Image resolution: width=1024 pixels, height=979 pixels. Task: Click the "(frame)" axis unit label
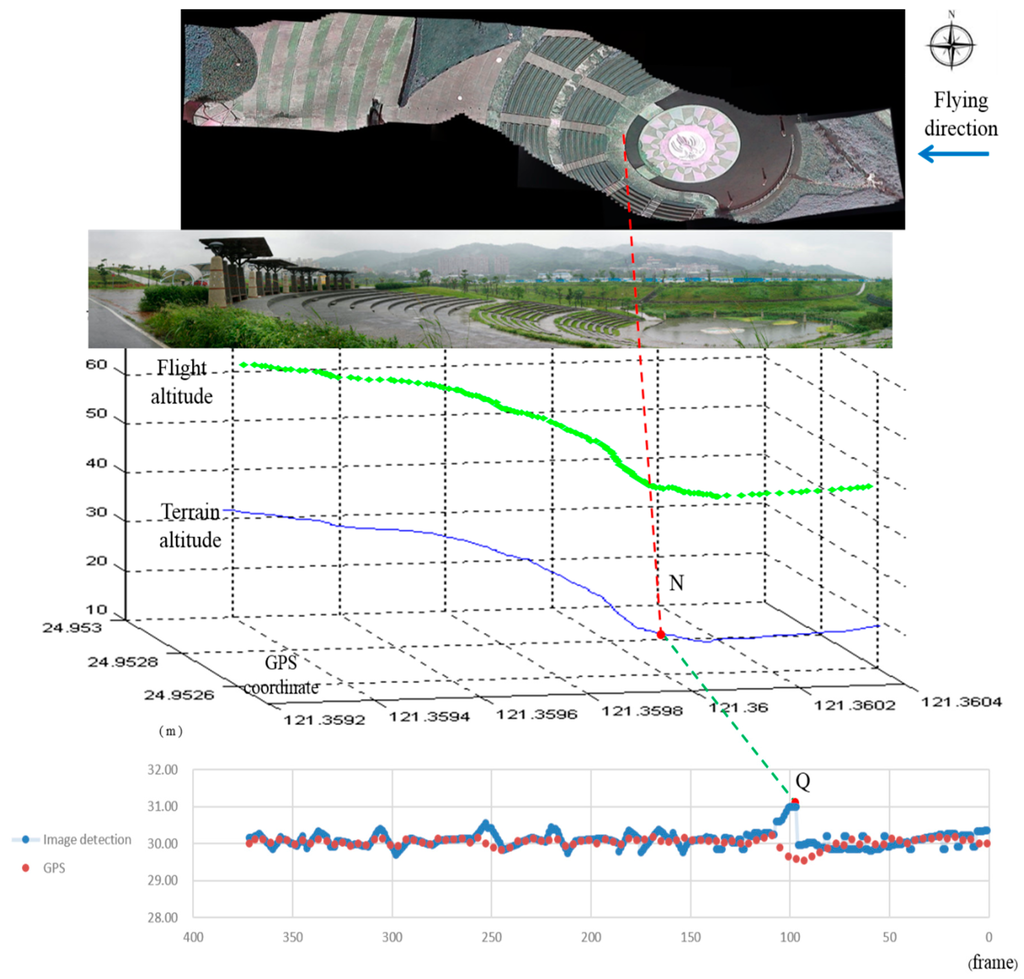995,961
